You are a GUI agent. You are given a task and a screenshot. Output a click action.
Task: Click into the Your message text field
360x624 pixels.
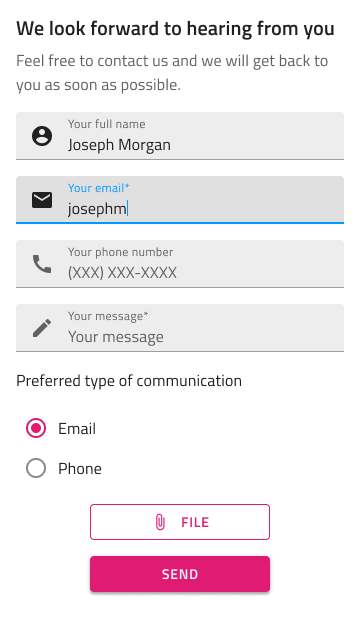pos(180,328)
